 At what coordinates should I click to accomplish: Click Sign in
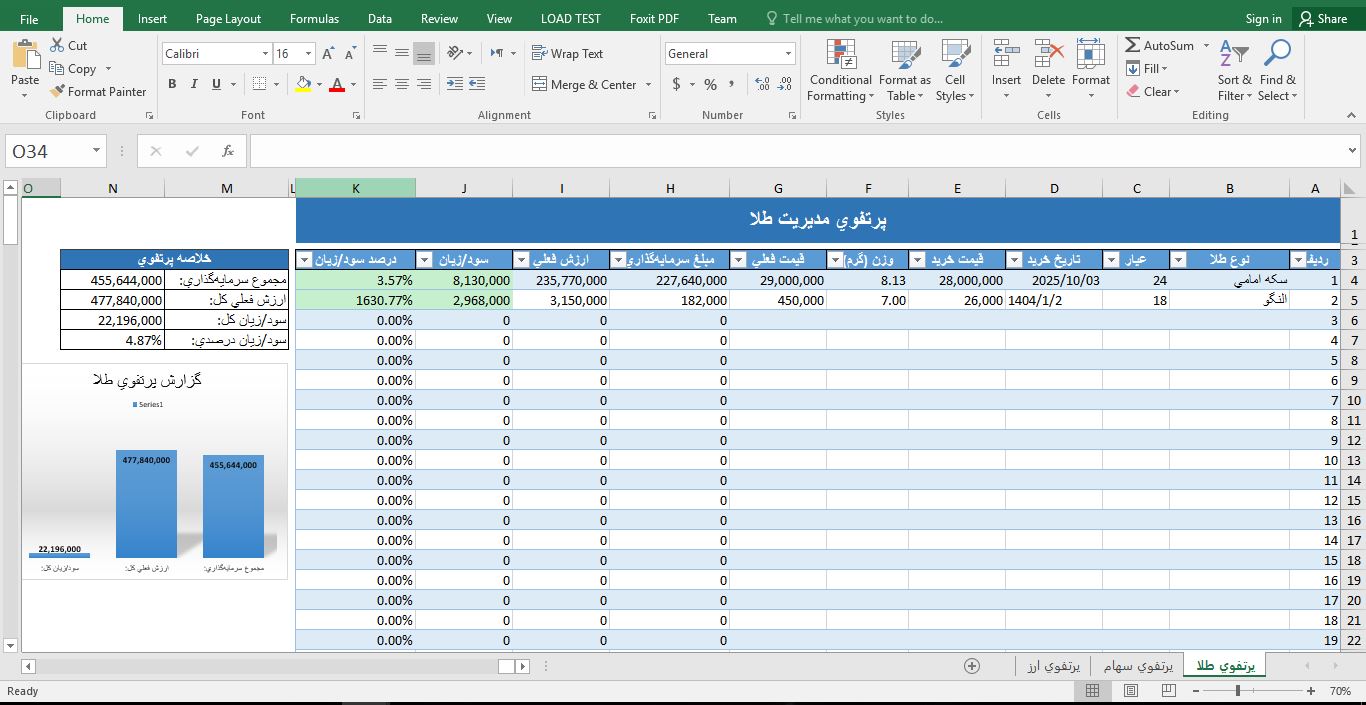pyautogui.click(x=1263, y=19)
